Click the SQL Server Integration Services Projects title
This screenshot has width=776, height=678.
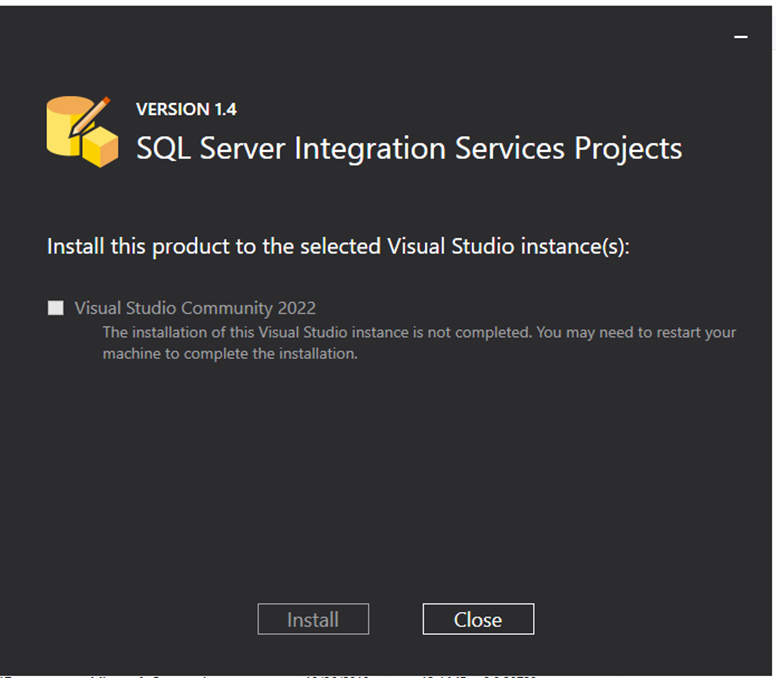pyautogui.click(x=409, y=148)
